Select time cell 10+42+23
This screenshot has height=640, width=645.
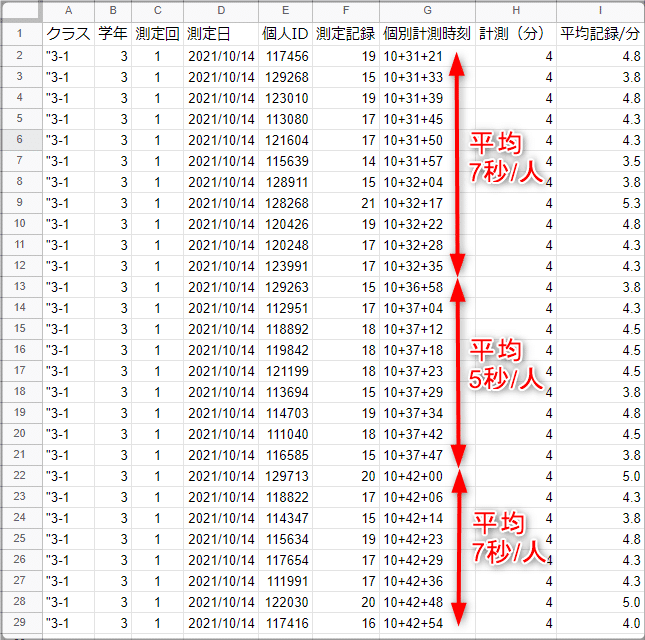coord(427,539)
